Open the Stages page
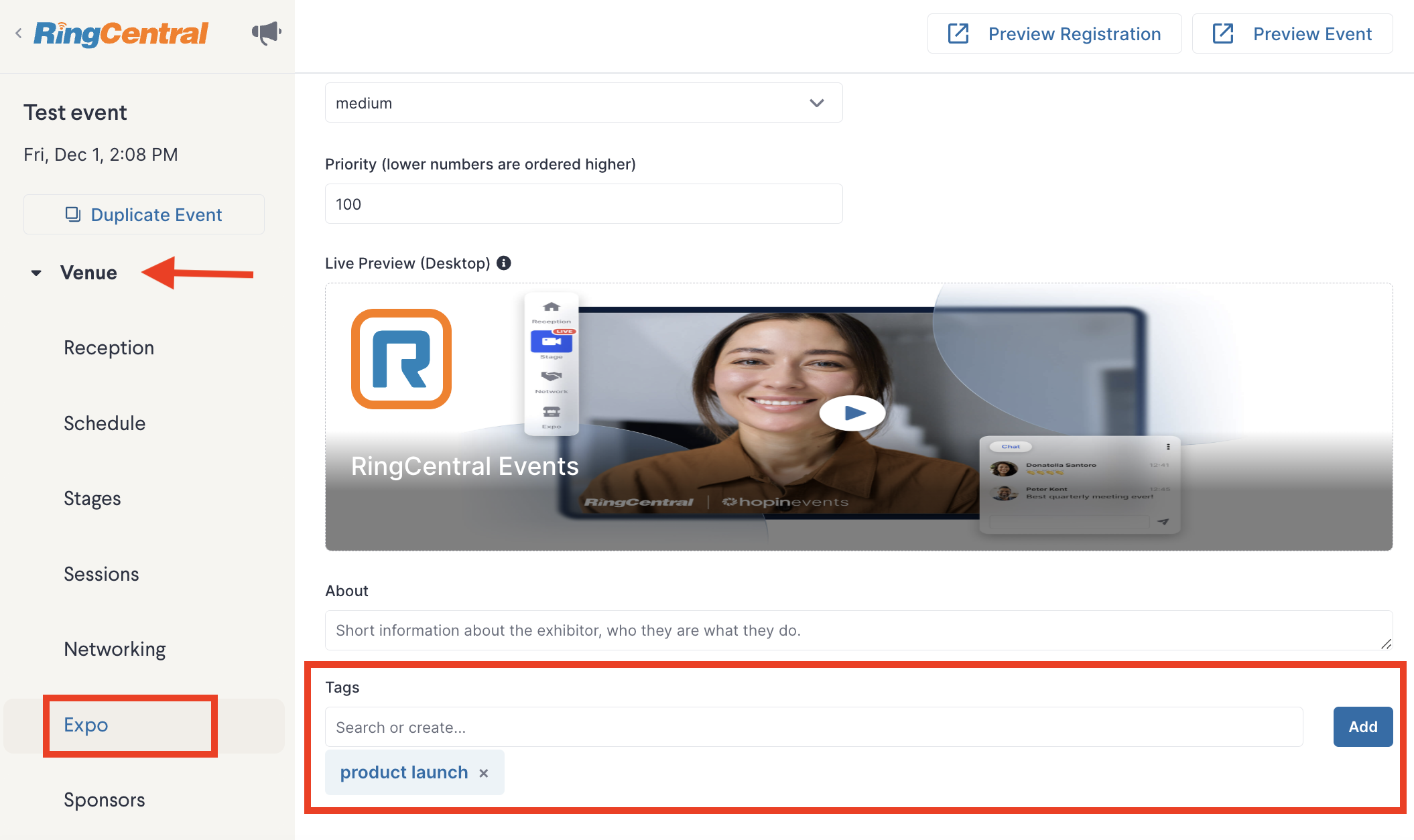This screenshot has height=840, width=1414. coord(92,498)
